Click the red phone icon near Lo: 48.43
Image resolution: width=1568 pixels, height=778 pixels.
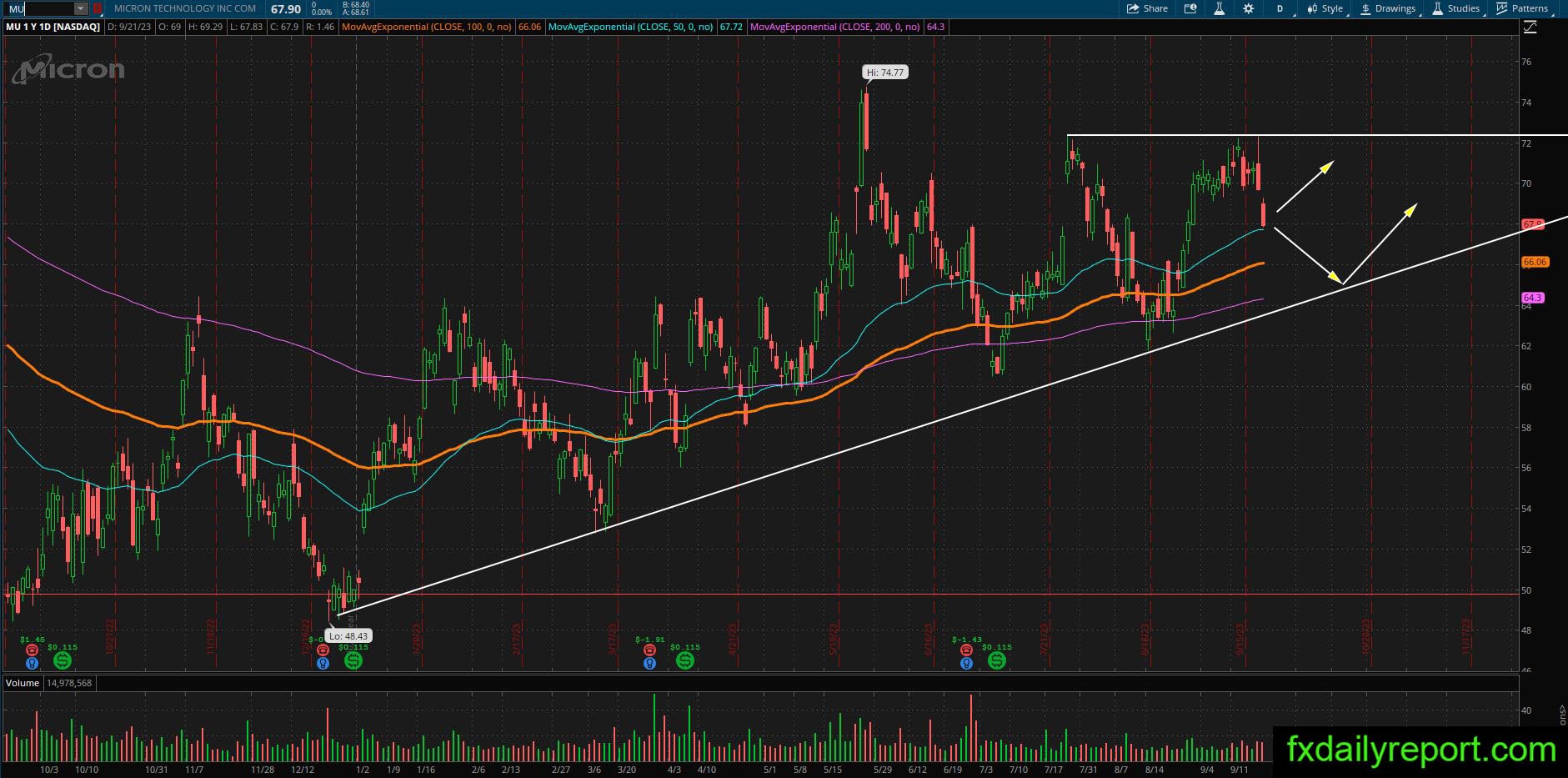[323, 650]
